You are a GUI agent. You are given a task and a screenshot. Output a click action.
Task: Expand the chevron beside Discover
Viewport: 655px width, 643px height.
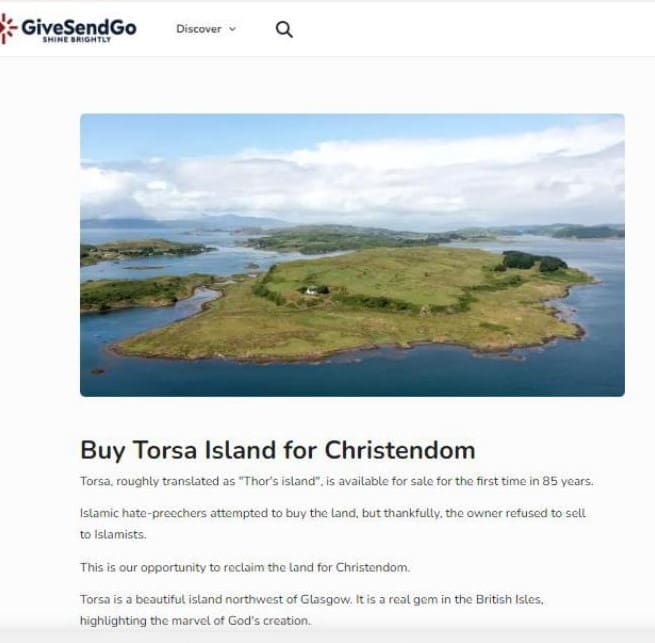coord(233,29)
